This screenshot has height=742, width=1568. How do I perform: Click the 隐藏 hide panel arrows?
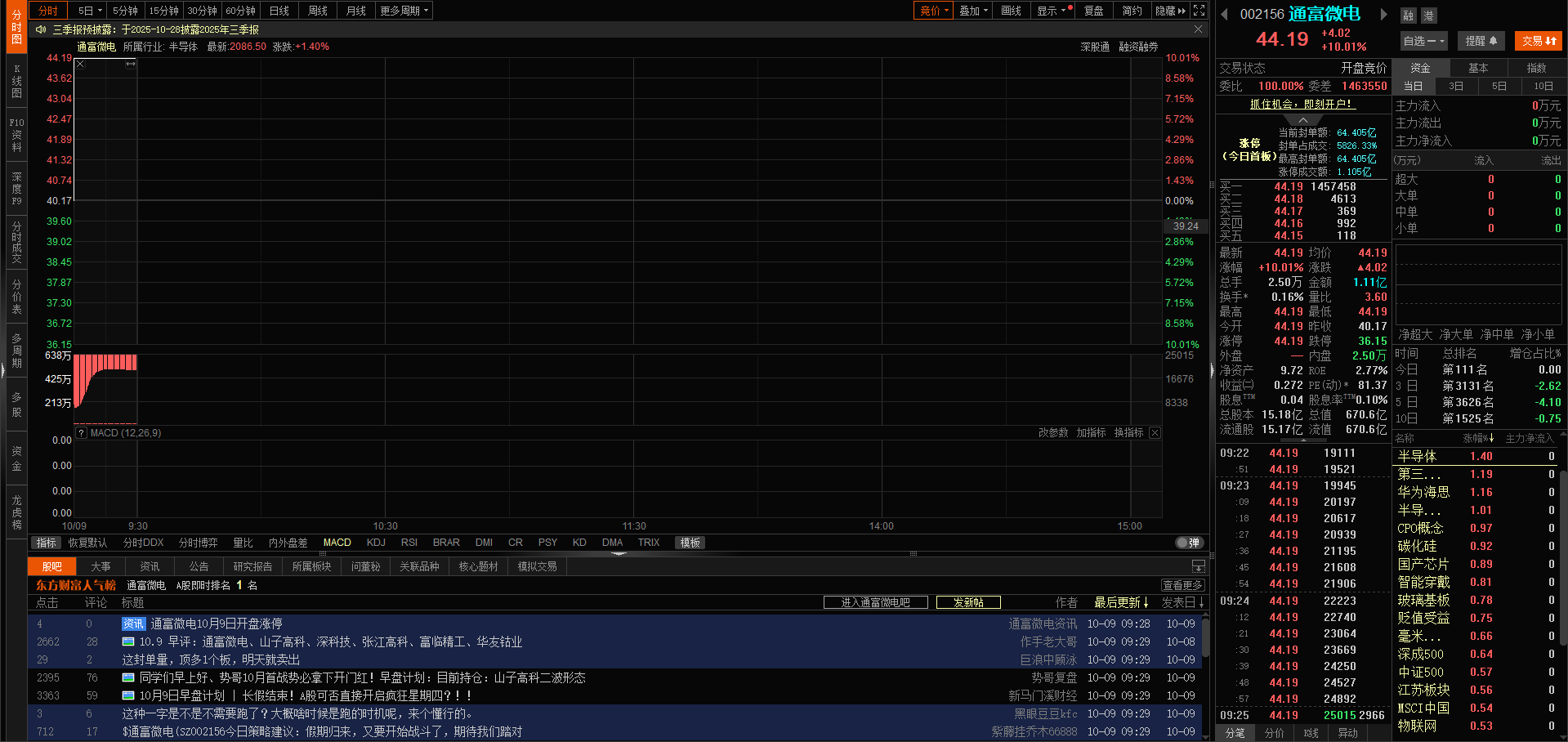pos(1171,11)
